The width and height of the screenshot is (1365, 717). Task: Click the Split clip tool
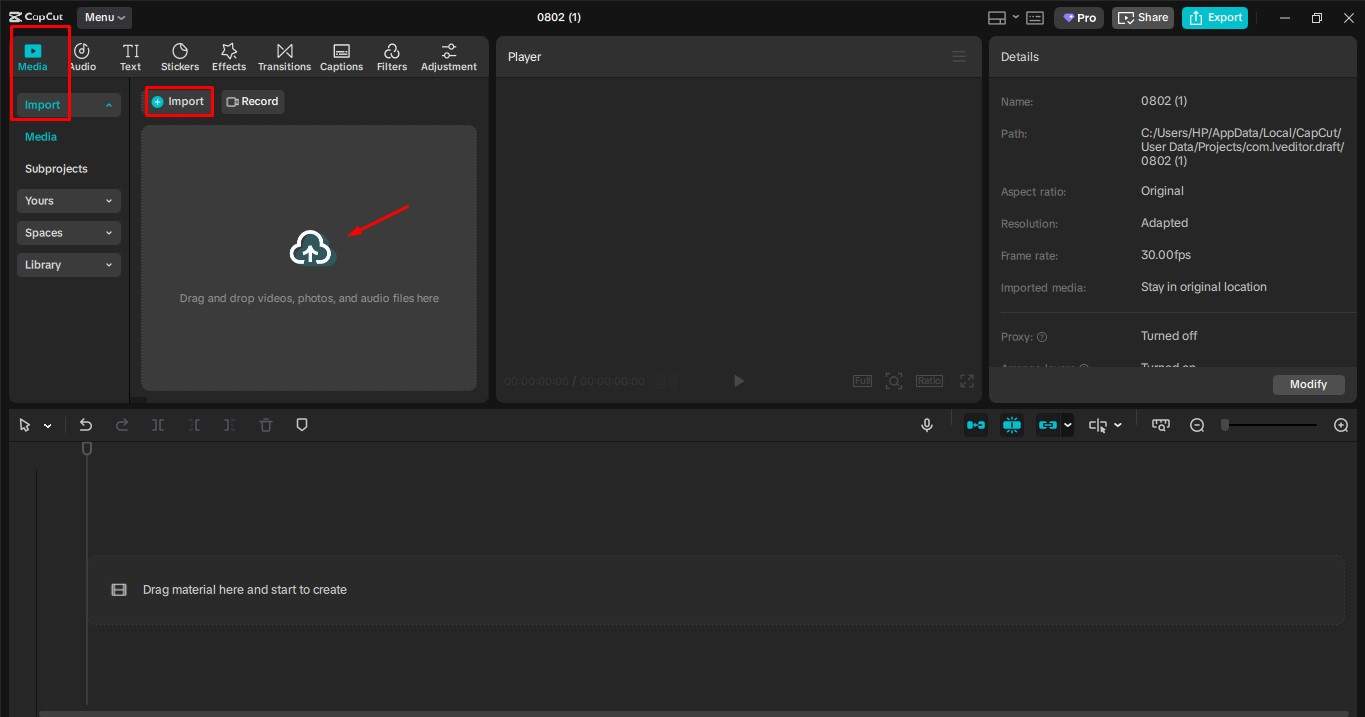(158, 425)
